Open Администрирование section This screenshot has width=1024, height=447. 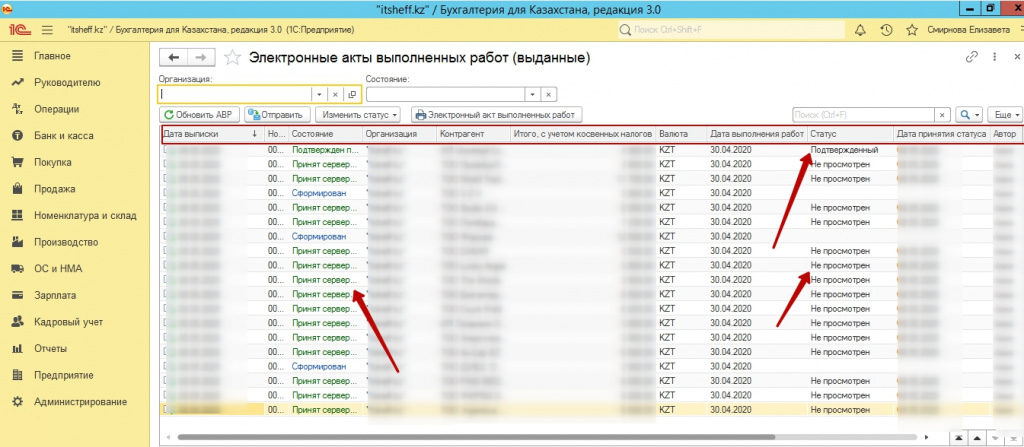point(80,402)
